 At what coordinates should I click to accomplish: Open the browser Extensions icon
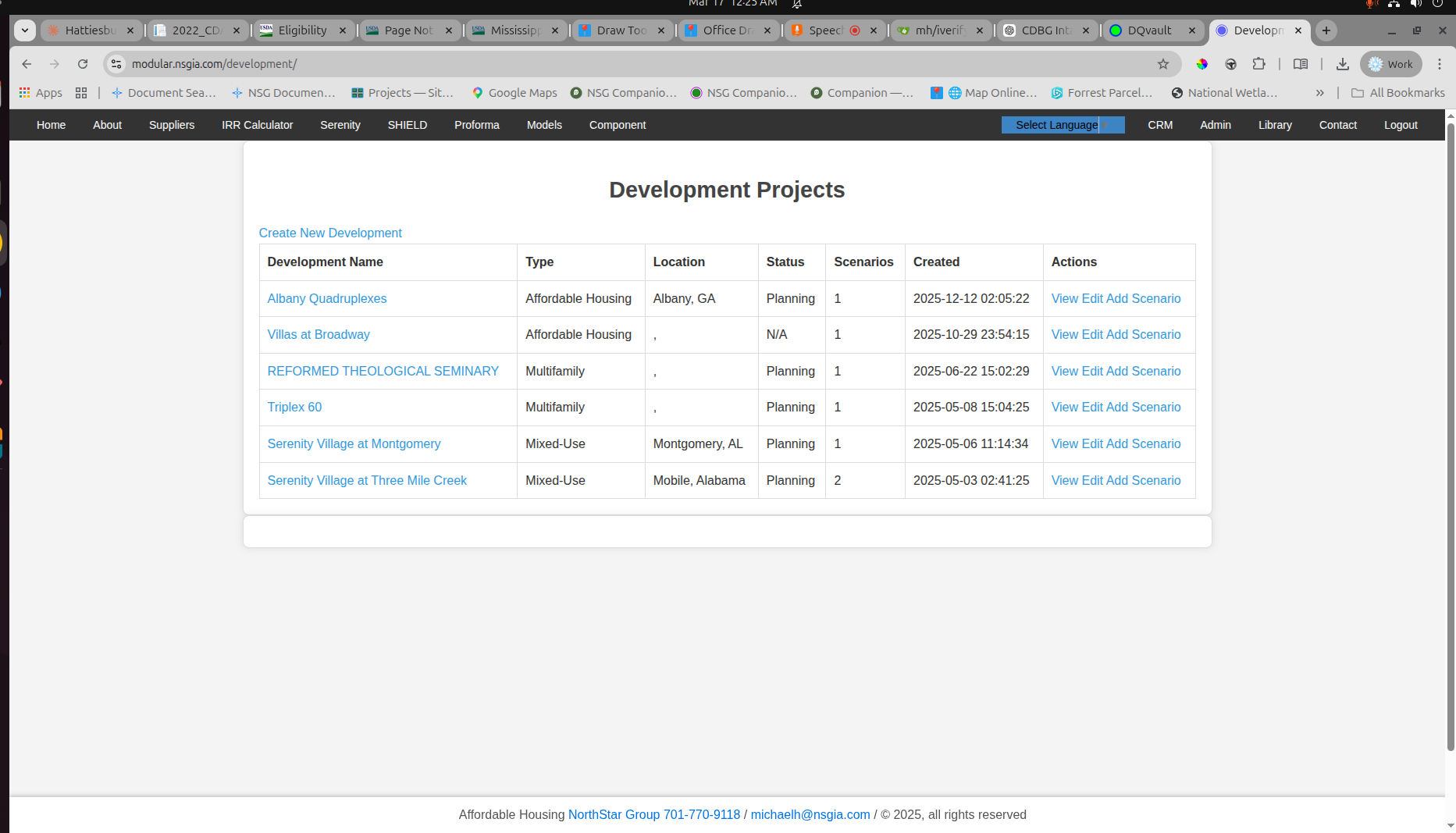[1258, 64]
